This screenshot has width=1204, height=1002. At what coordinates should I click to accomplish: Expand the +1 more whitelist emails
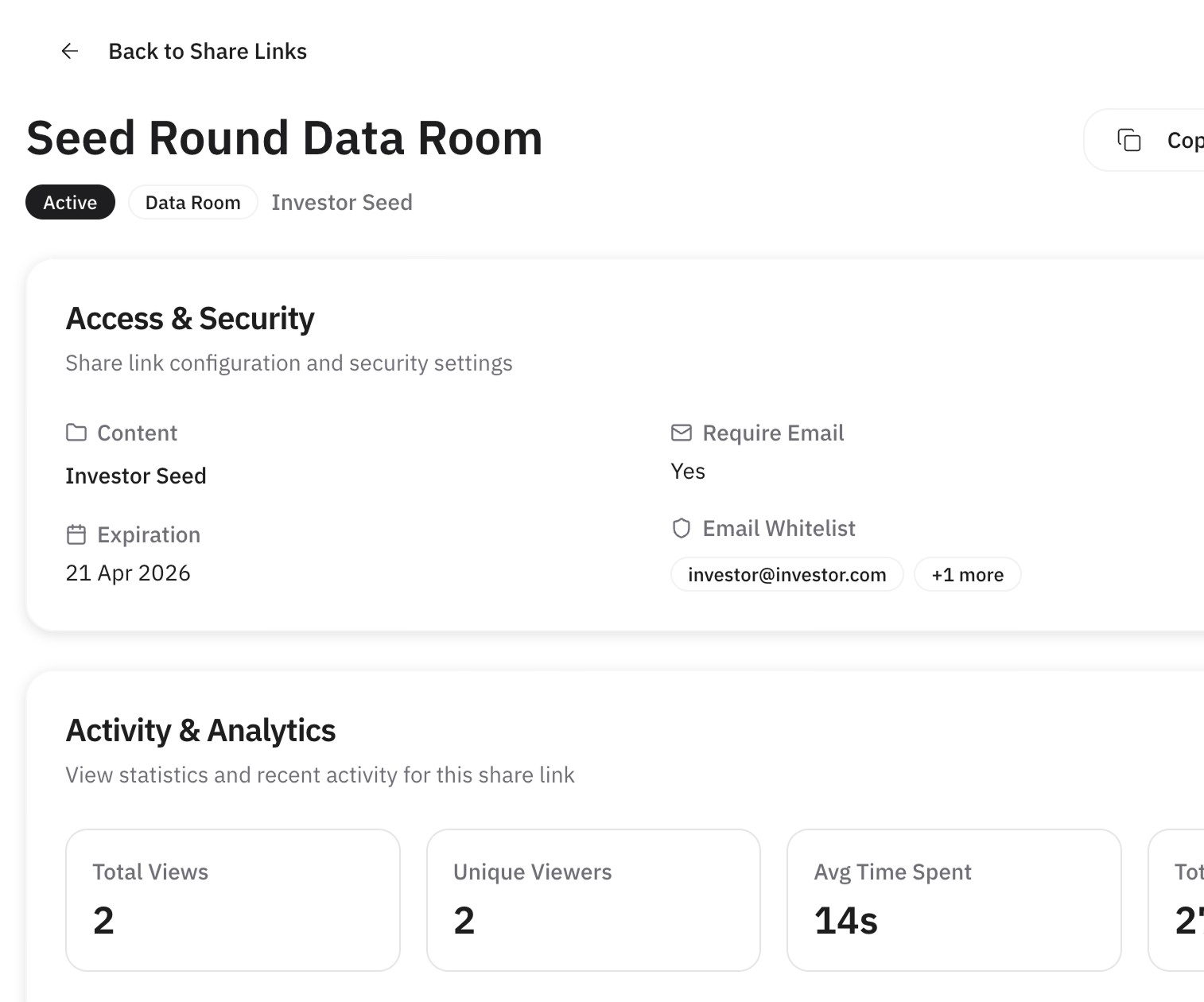[967, 574]
